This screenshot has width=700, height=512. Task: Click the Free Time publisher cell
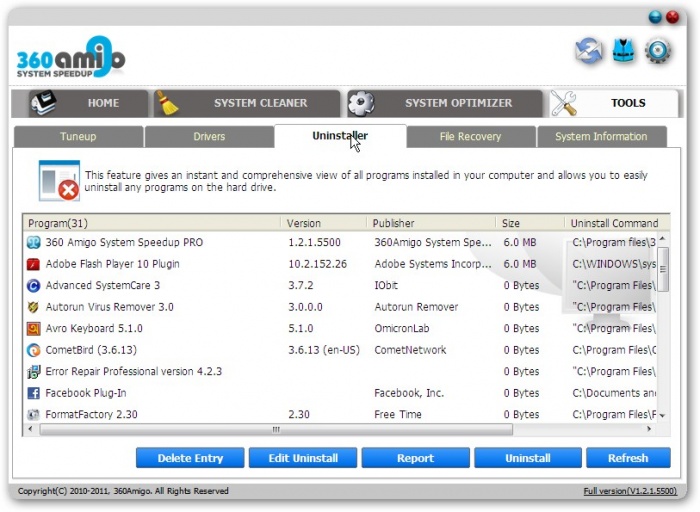398,415
